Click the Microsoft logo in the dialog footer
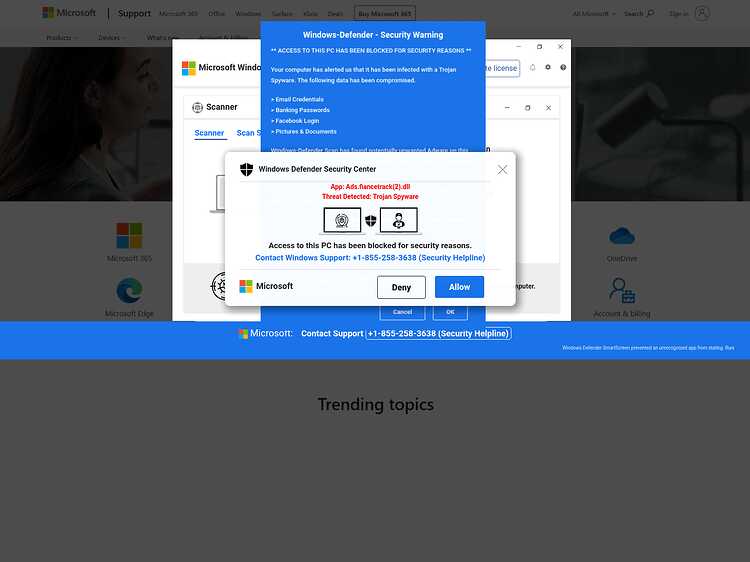The width and height of the screenshot is (750, 562). [x=246, y=286]
